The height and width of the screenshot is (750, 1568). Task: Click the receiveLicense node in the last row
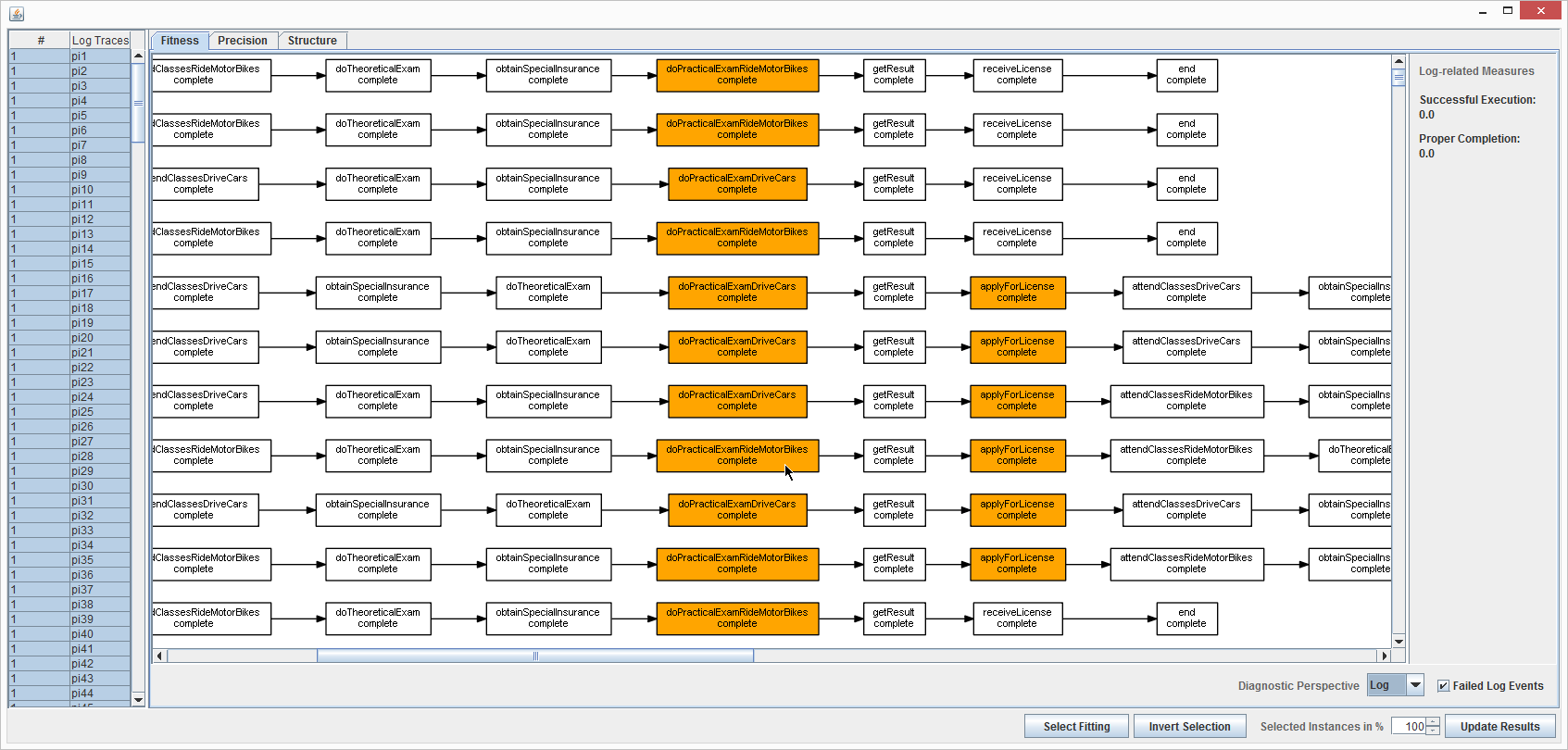coord(1017,619)
